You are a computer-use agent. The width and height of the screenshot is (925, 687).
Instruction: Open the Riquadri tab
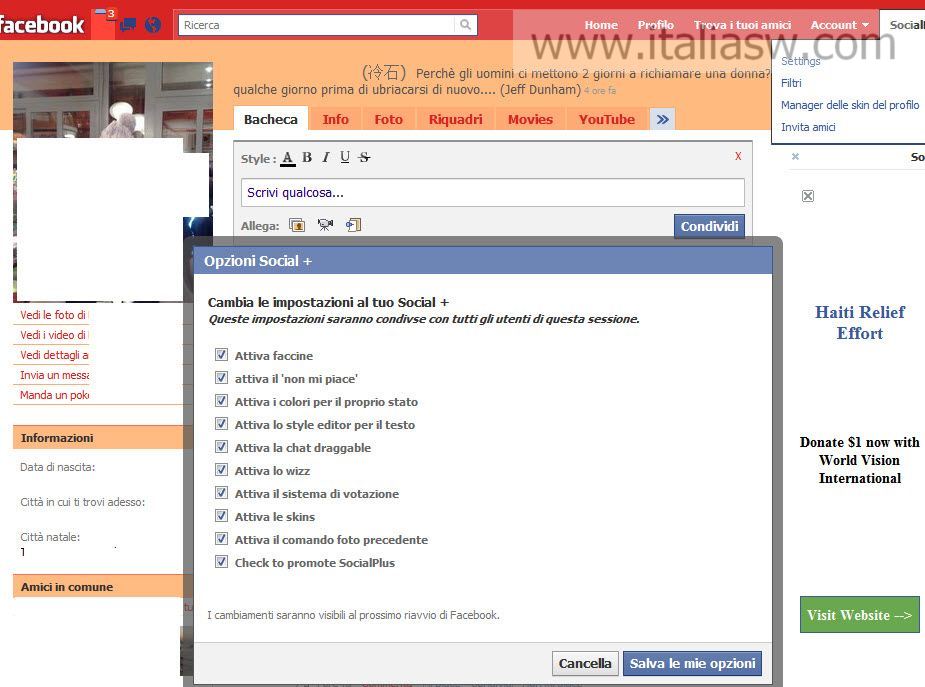(x=455, y=119)
